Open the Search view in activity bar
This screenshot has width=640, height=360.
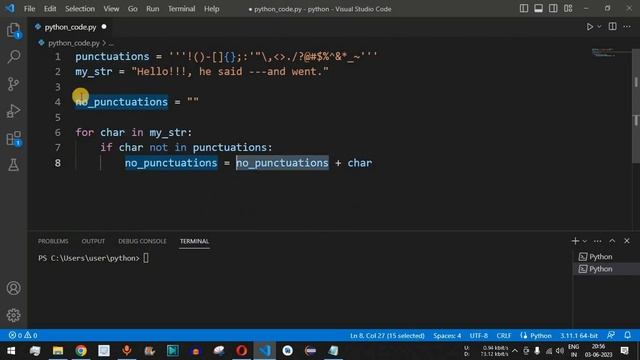click(x=13, y=57)
